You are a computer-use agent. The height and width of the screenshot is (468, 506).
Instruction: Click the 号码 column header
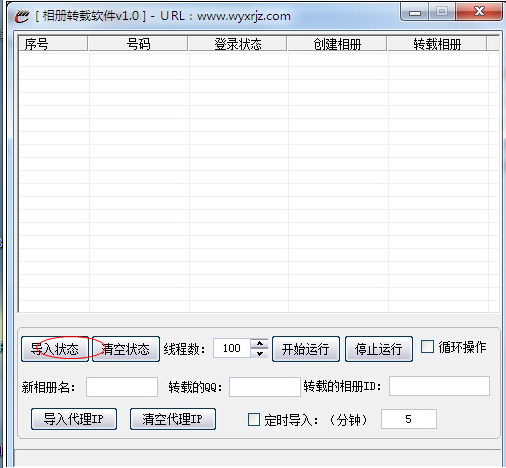tap(138, 44)
